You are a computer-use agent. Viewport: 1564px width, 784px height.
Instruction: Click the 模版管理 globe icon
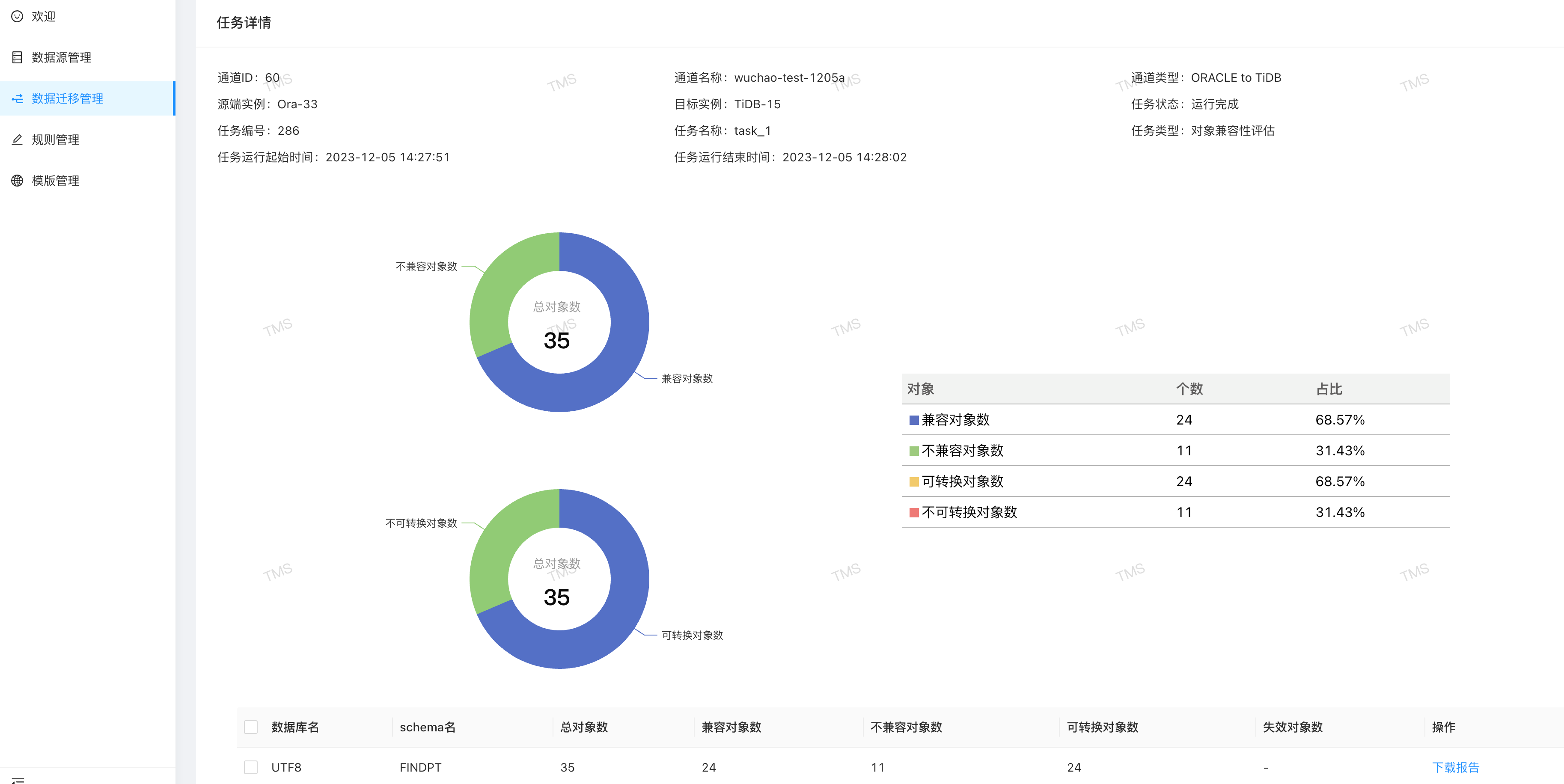[x=17, y=181]
